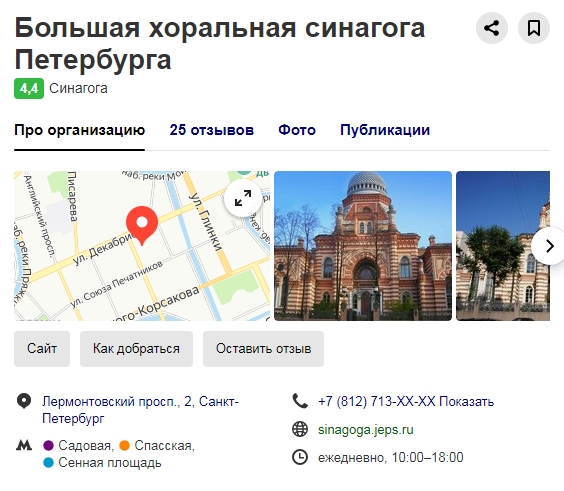Click the red location pin on the map

click(x=142, y=225)
